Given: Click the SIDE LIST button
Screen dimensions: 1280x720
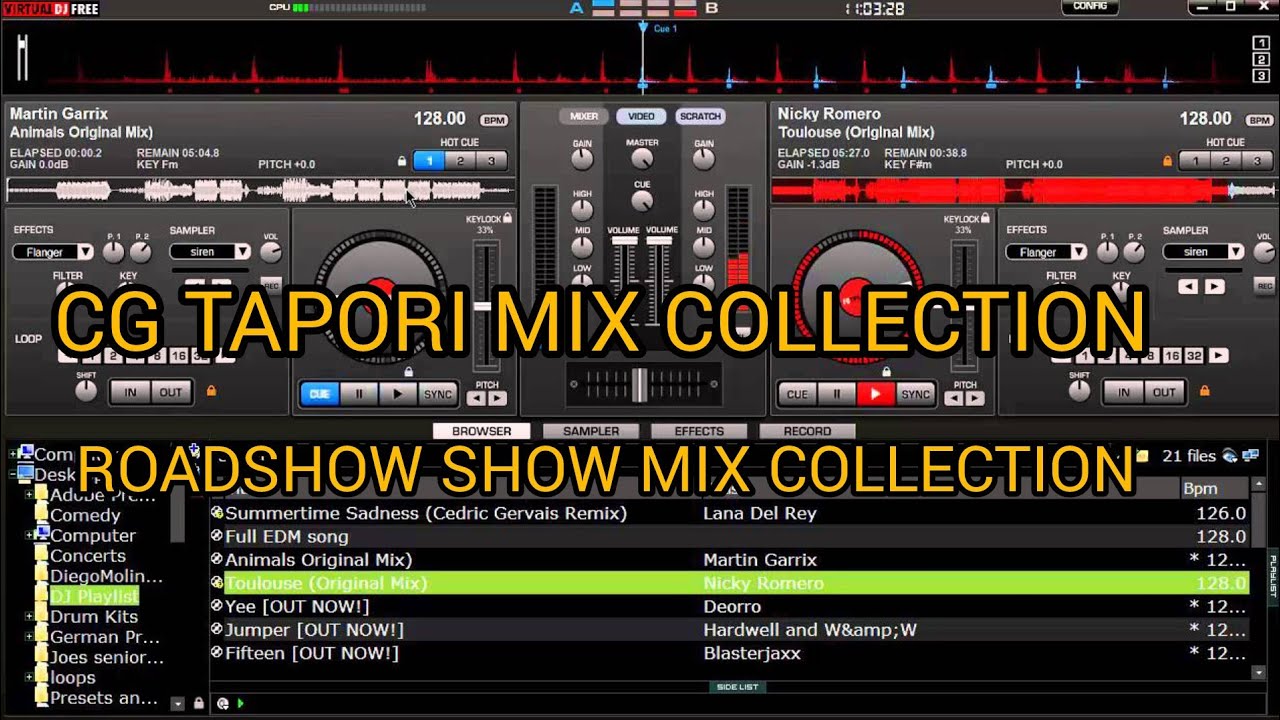Looking at the screenshot, I should pyautogui.click(x=737, y=687).
